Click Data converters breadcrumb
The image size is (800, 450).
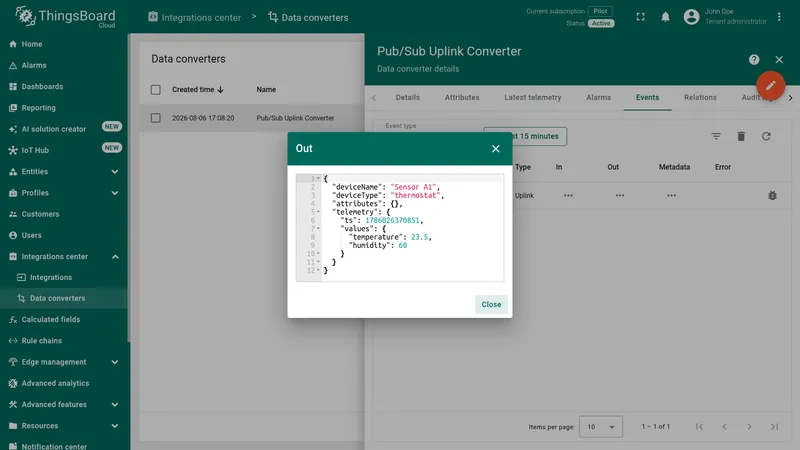[x=308, y=17]
